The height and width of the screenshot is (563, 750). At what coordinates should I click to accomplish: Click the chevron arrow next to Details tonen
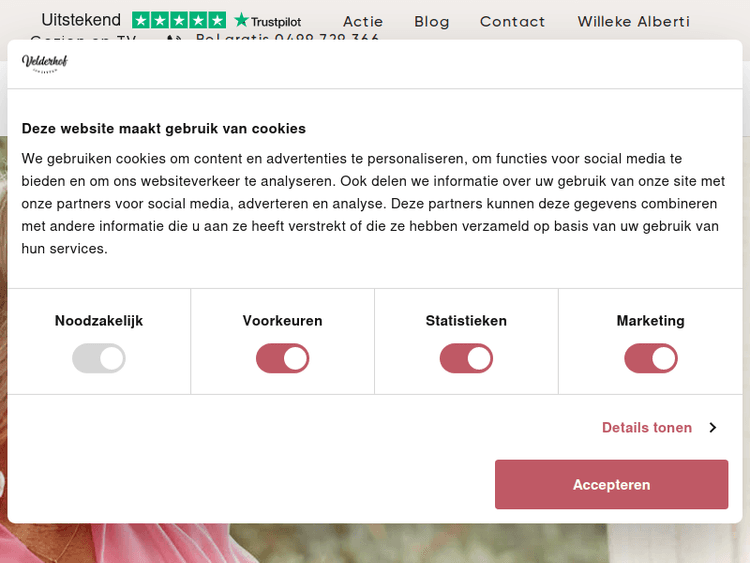713,428
